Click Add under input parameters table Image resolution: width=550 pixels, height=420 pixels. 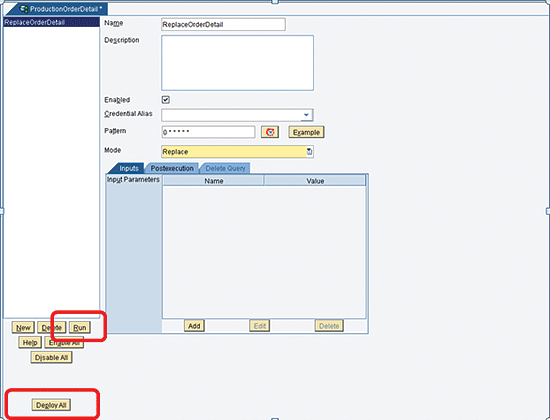pos(194,326)
